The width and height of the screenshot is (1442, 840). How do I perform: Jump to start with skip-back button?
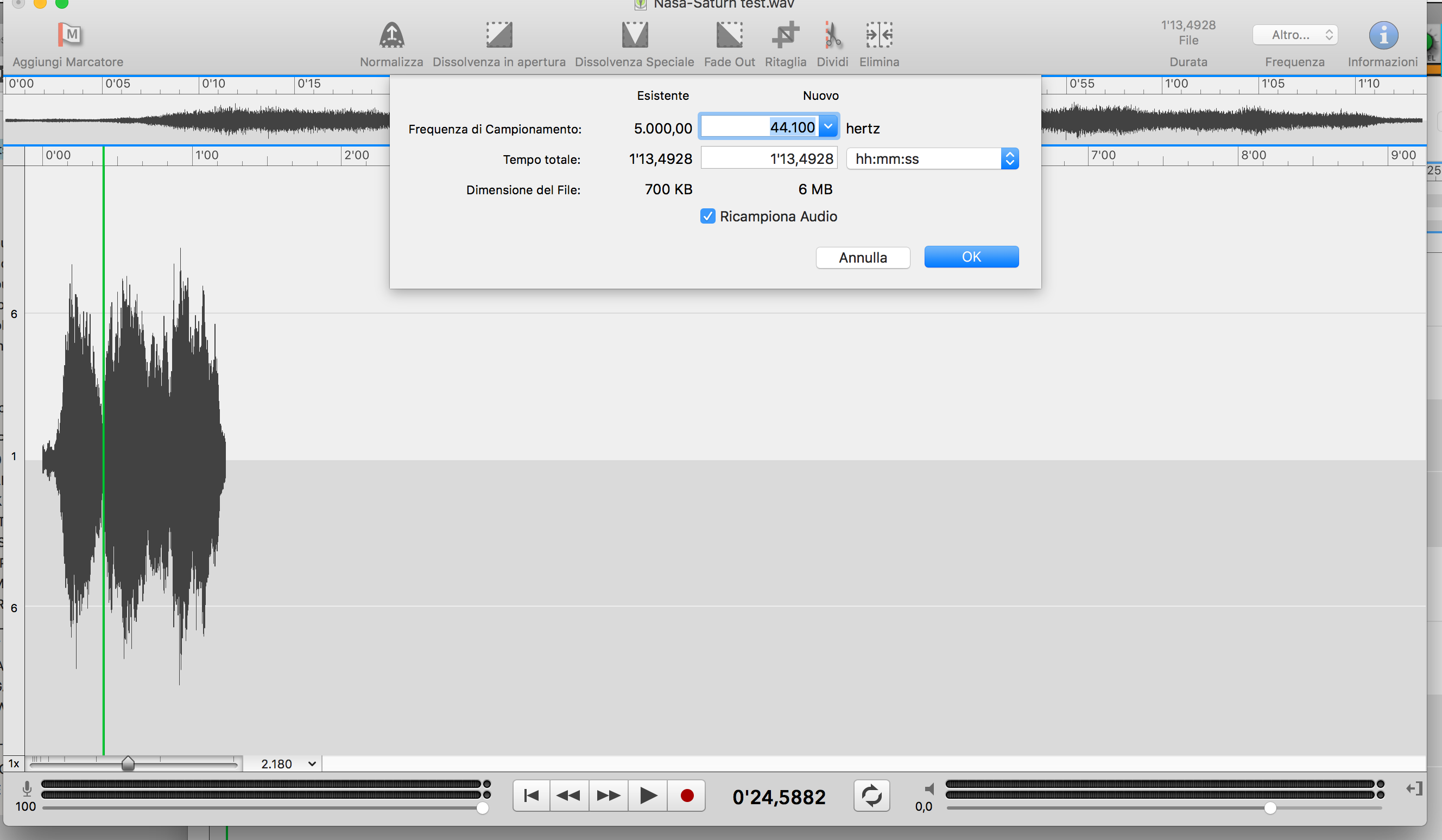(x=531, y=796)
